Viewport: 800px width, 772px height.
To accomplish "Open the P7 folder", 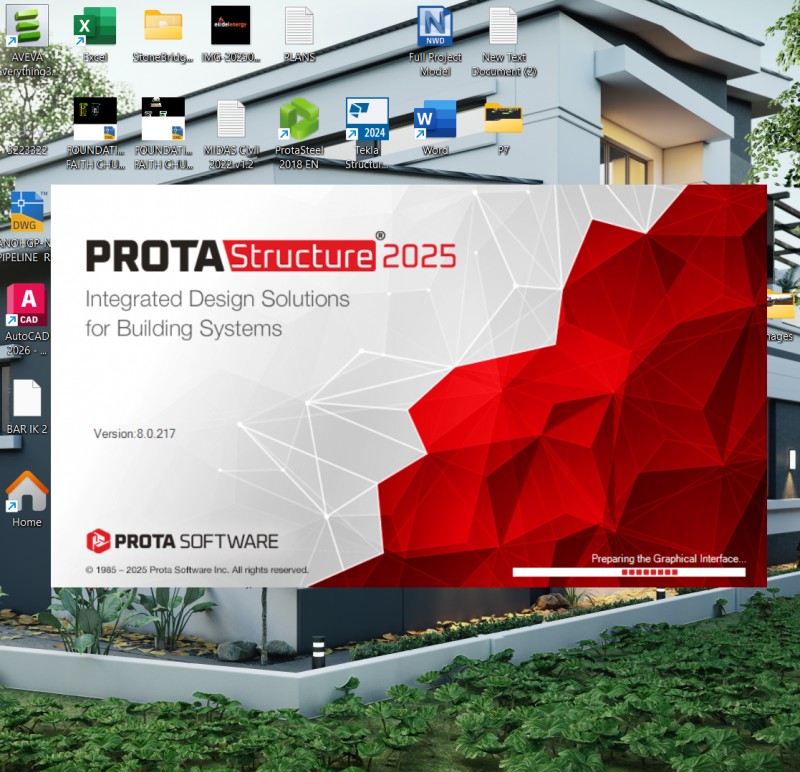I will (x=504, y=120).
